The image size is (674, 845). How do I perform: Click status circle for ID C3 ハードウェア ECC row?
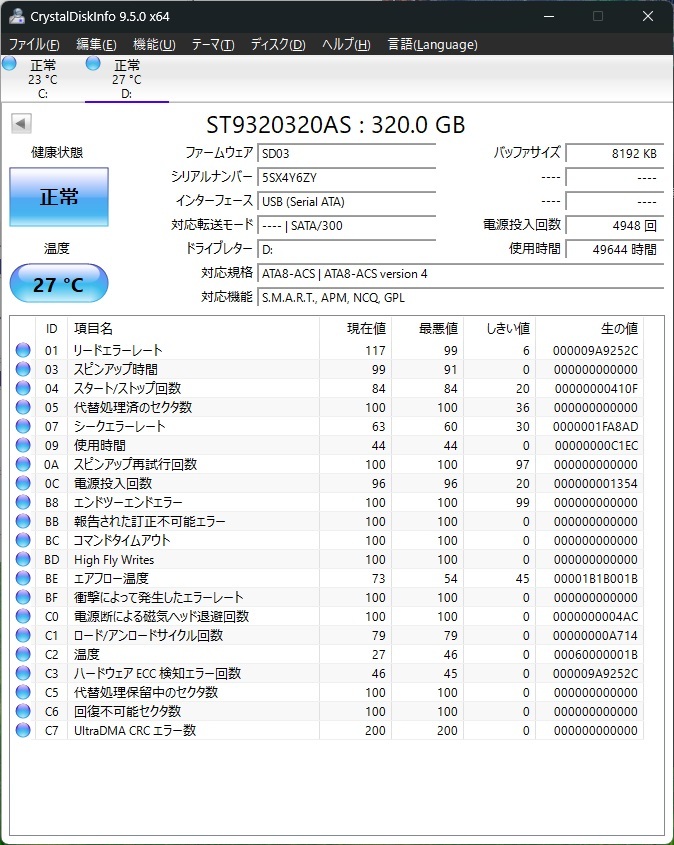coord(23,673)
